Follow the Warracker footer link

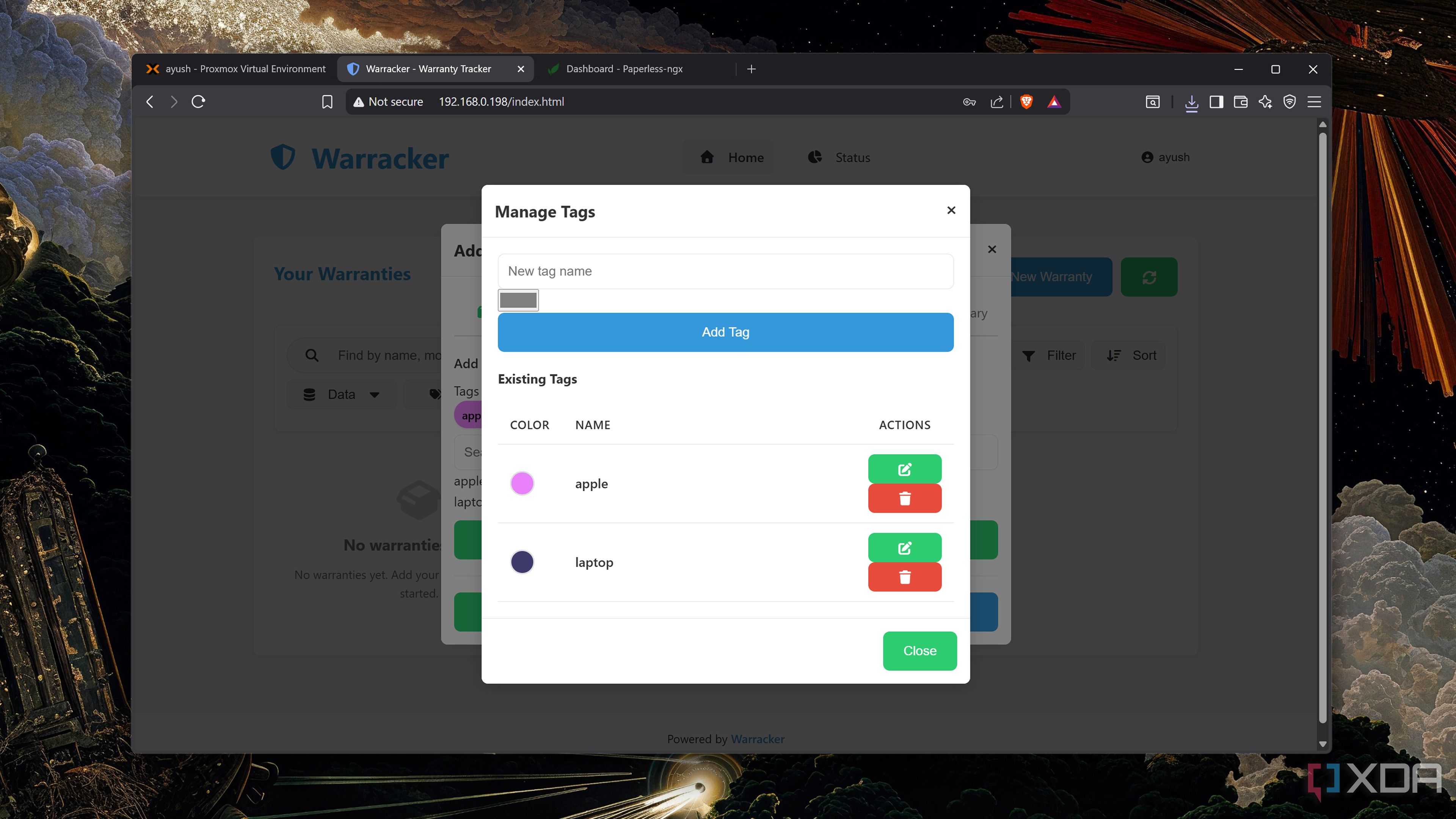pos(758,739)
